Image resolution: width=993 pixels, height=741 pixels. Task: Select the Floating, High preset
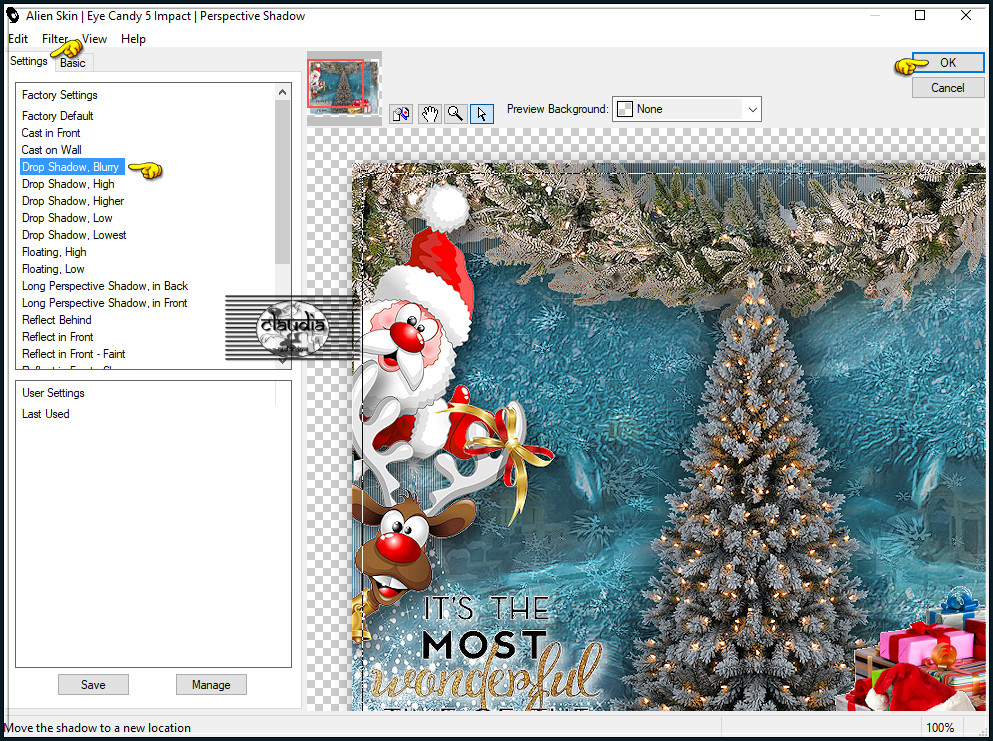pos(54,252)
